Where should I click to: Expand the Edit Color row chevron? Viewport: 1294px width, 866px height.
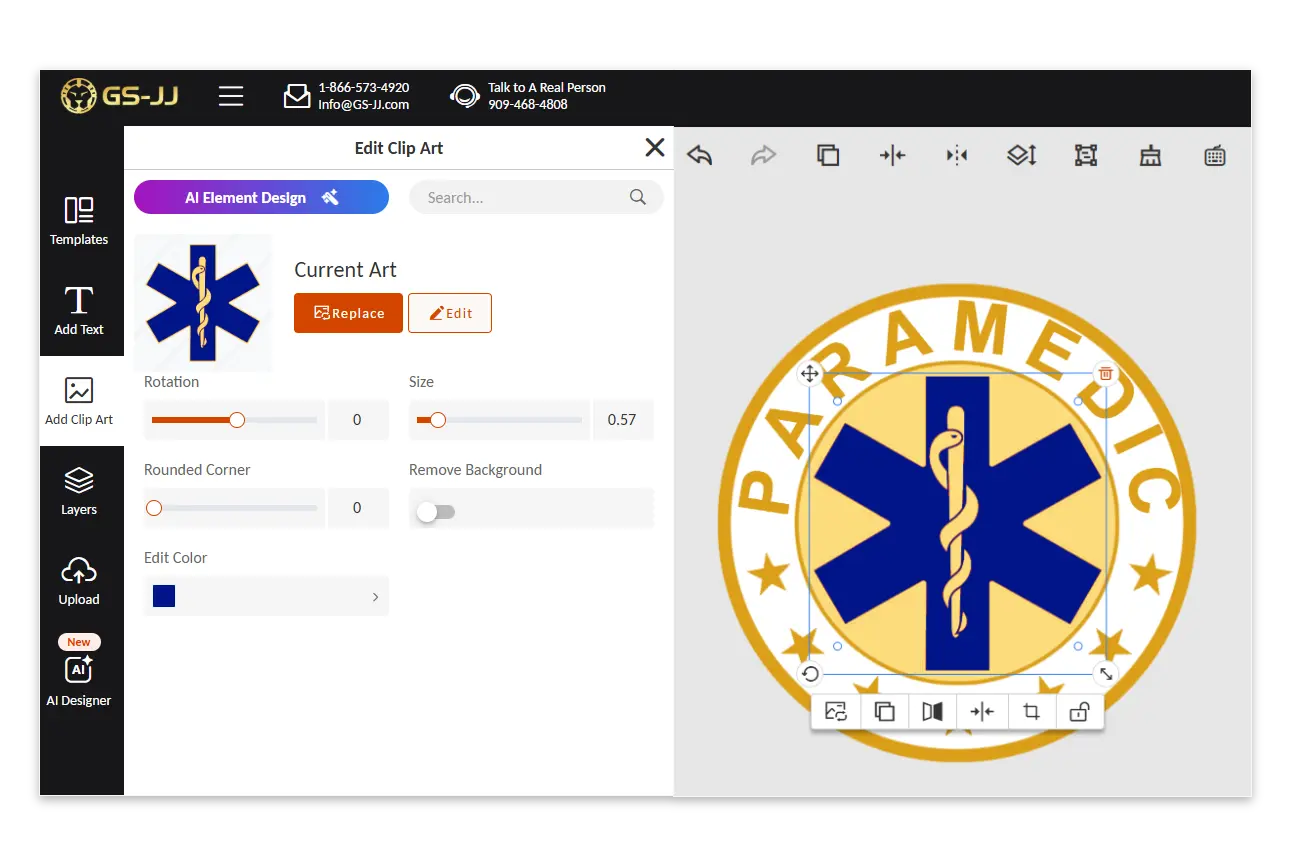click(375, 597)
